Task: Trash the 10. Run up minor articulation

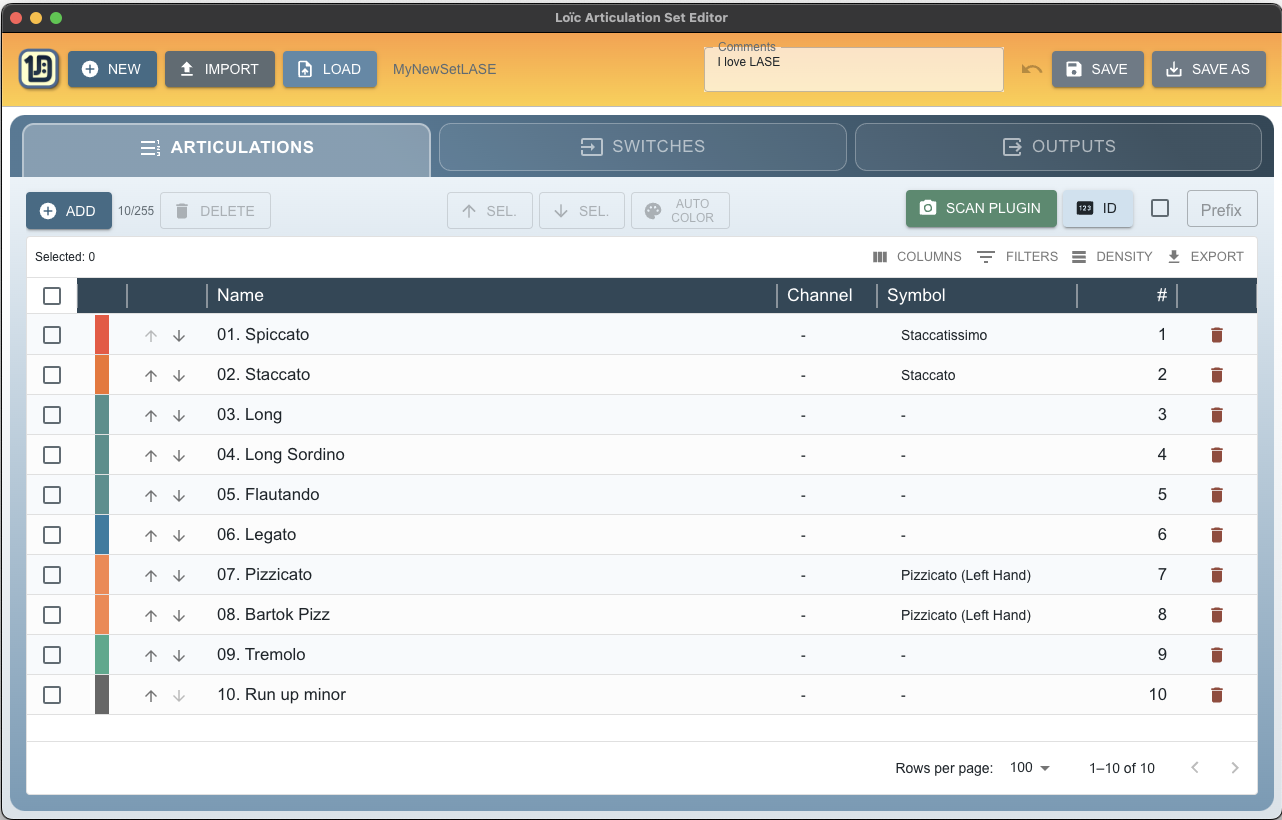Action: click(1217, 695)
